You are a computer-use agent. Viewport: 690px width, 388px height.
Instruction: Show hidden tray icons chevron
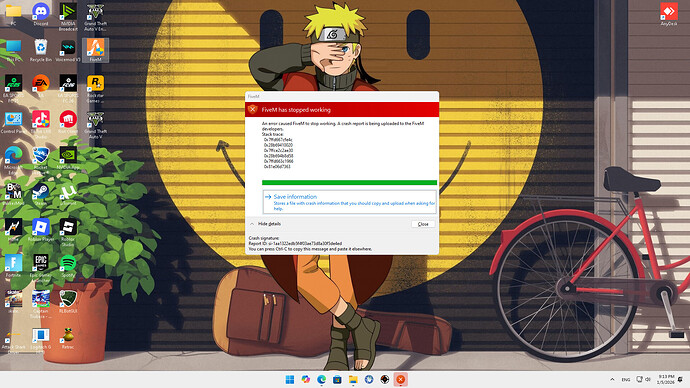coord(612,379)
